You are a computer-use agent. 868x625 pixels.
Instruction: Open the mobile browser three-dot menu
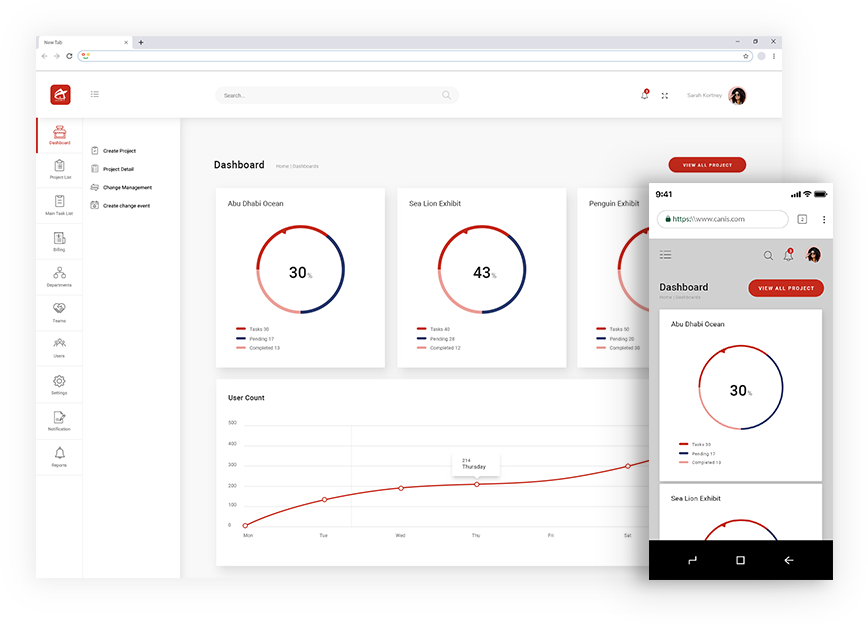click(x=824, y=219)
